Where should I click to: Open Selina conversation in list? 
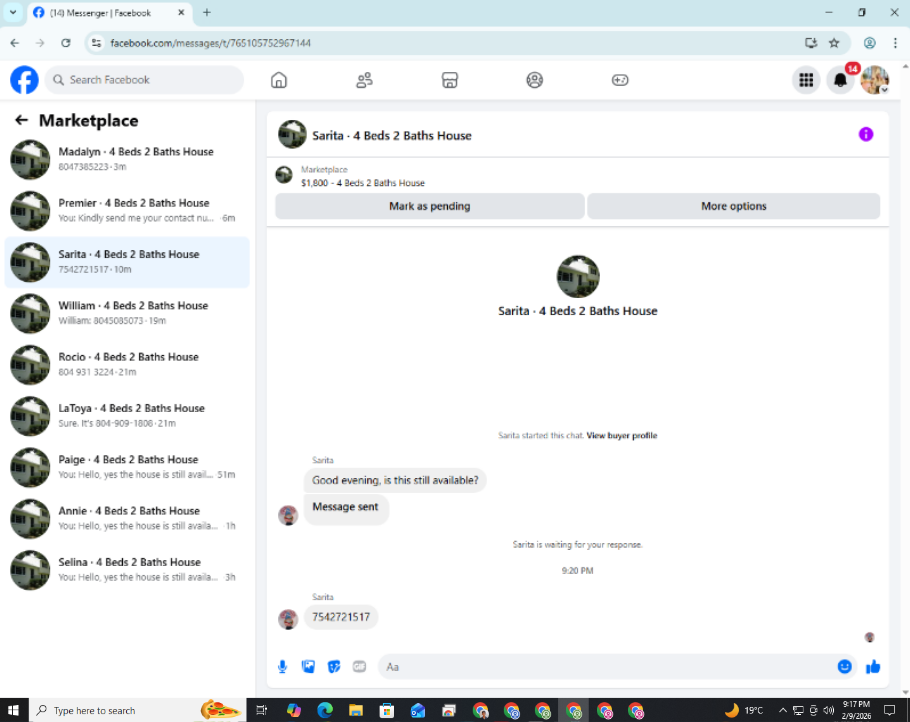coord(127,569)
